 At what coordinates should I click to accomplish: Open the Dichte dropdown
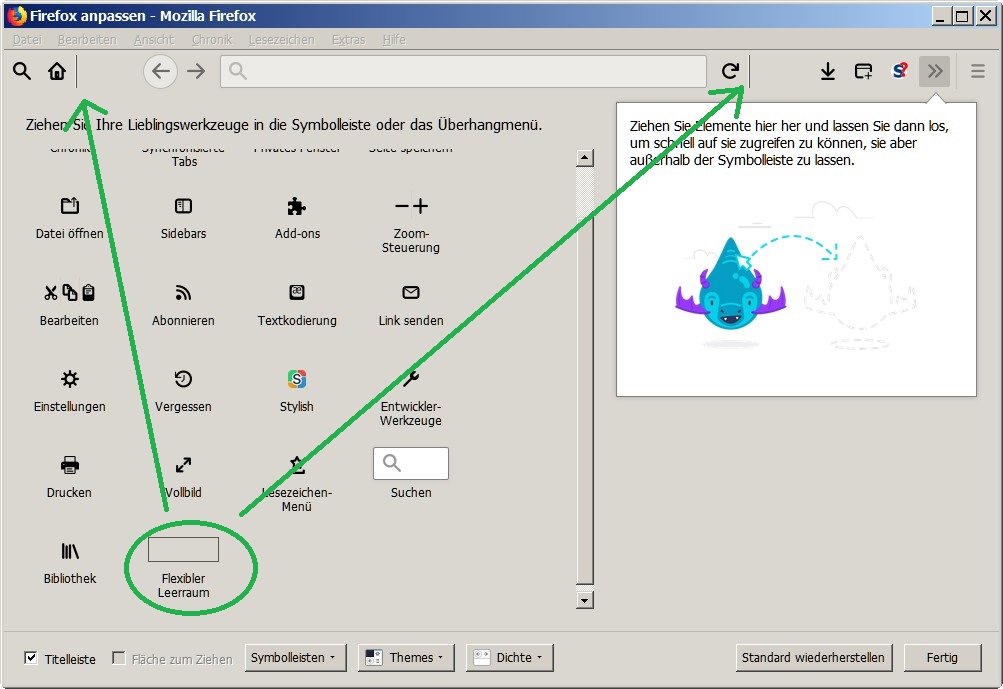pos(510,658)
